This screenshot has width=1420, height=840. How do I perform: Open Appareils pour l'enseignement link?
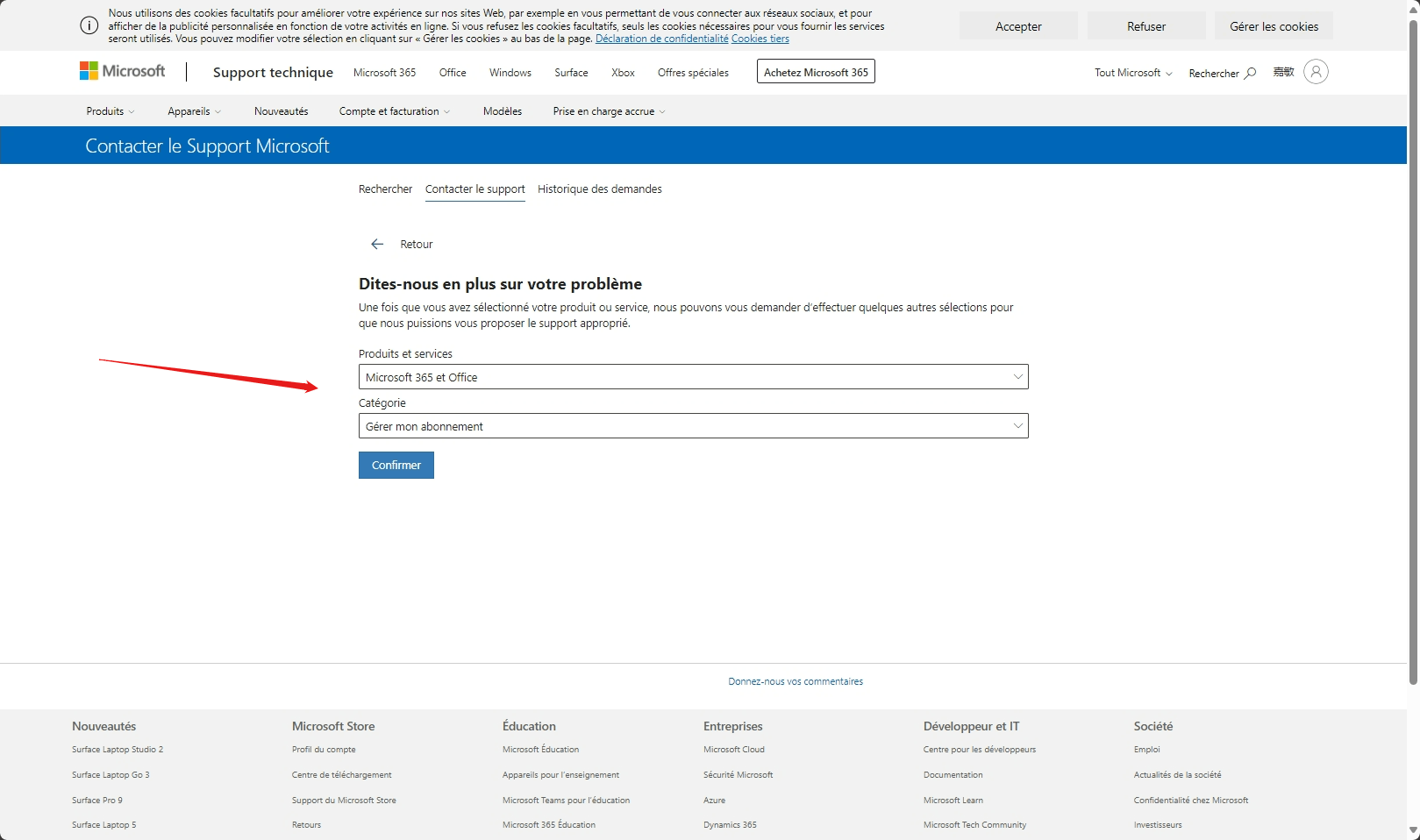pyautogui.click(x=561, y=775)
